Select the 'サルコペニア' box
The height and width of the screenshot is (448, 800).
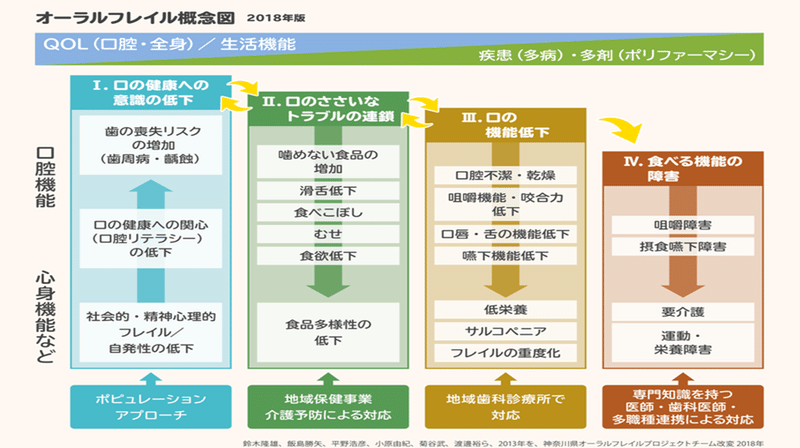coord(506,332)
